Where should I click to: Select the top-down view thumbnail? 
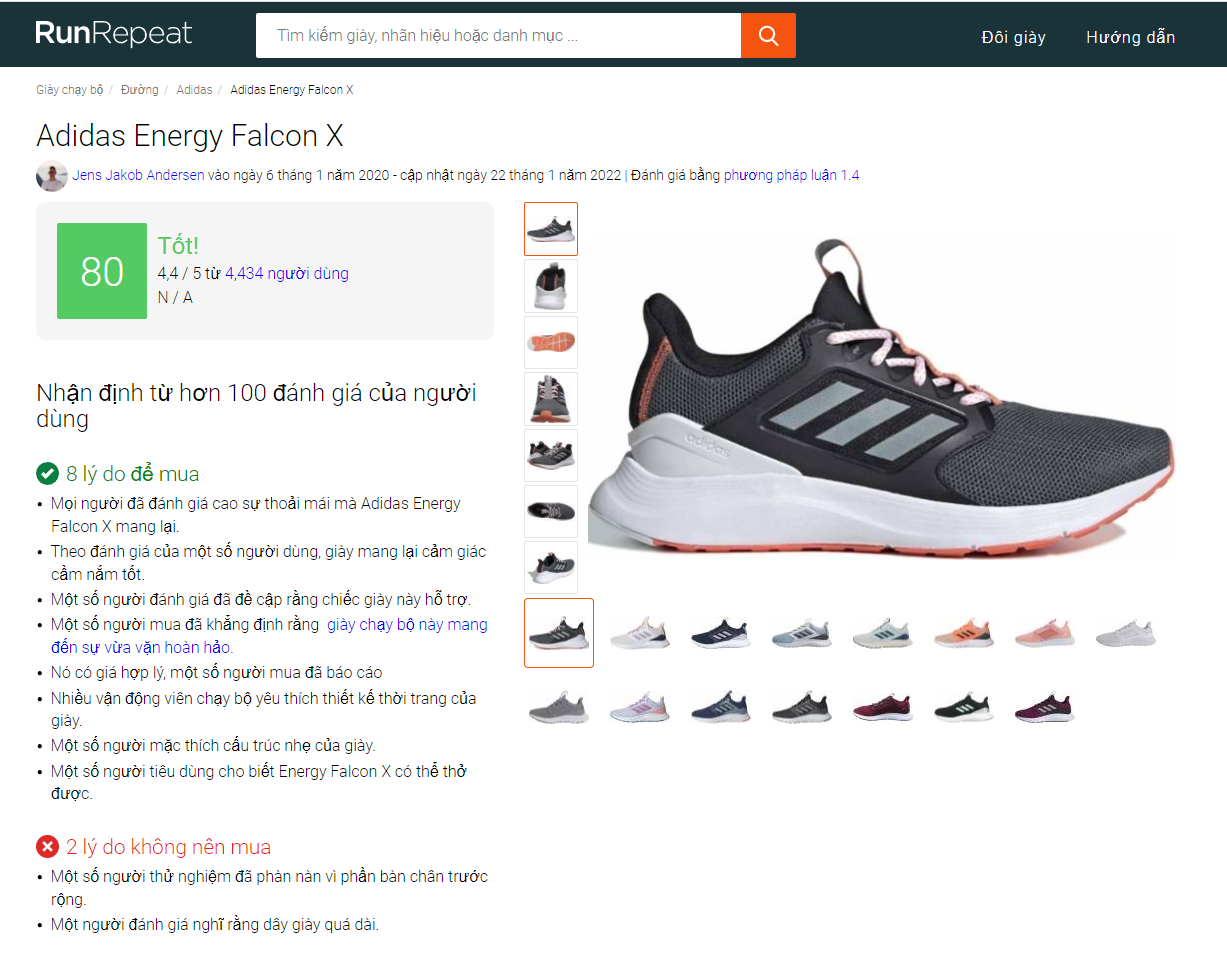pyautogui.click(x=551, y=511)
